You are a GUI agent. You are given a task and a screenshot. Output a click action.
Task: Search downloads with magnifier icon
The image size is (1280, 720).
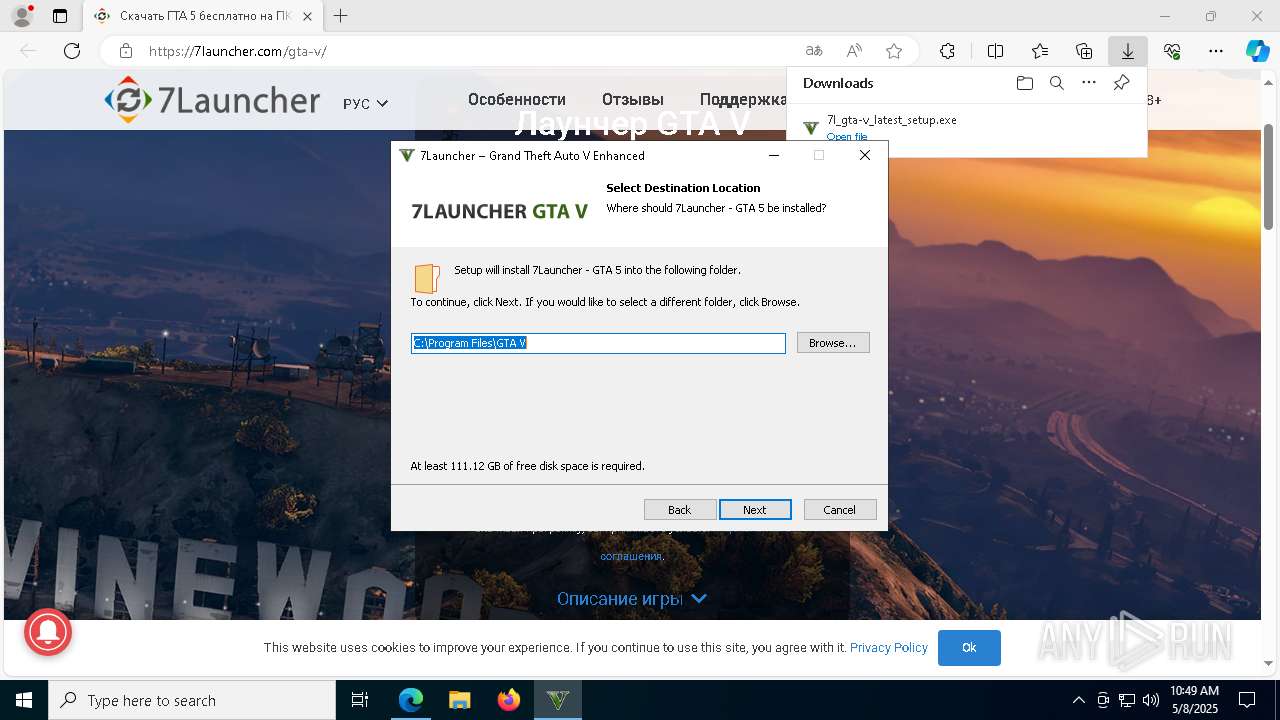[x=1056, y=83]
